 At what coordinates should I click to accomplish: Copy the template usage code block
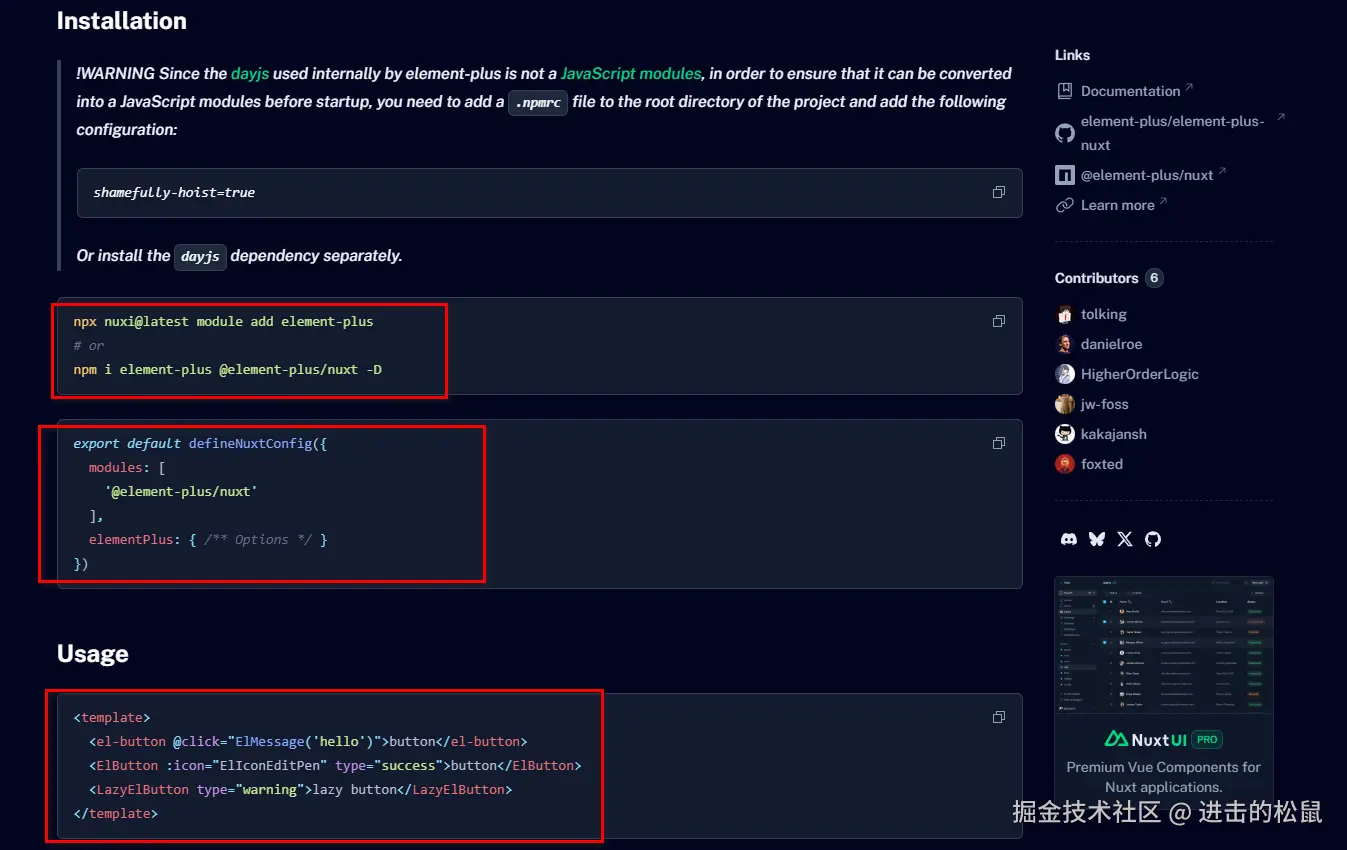[998, 717]
